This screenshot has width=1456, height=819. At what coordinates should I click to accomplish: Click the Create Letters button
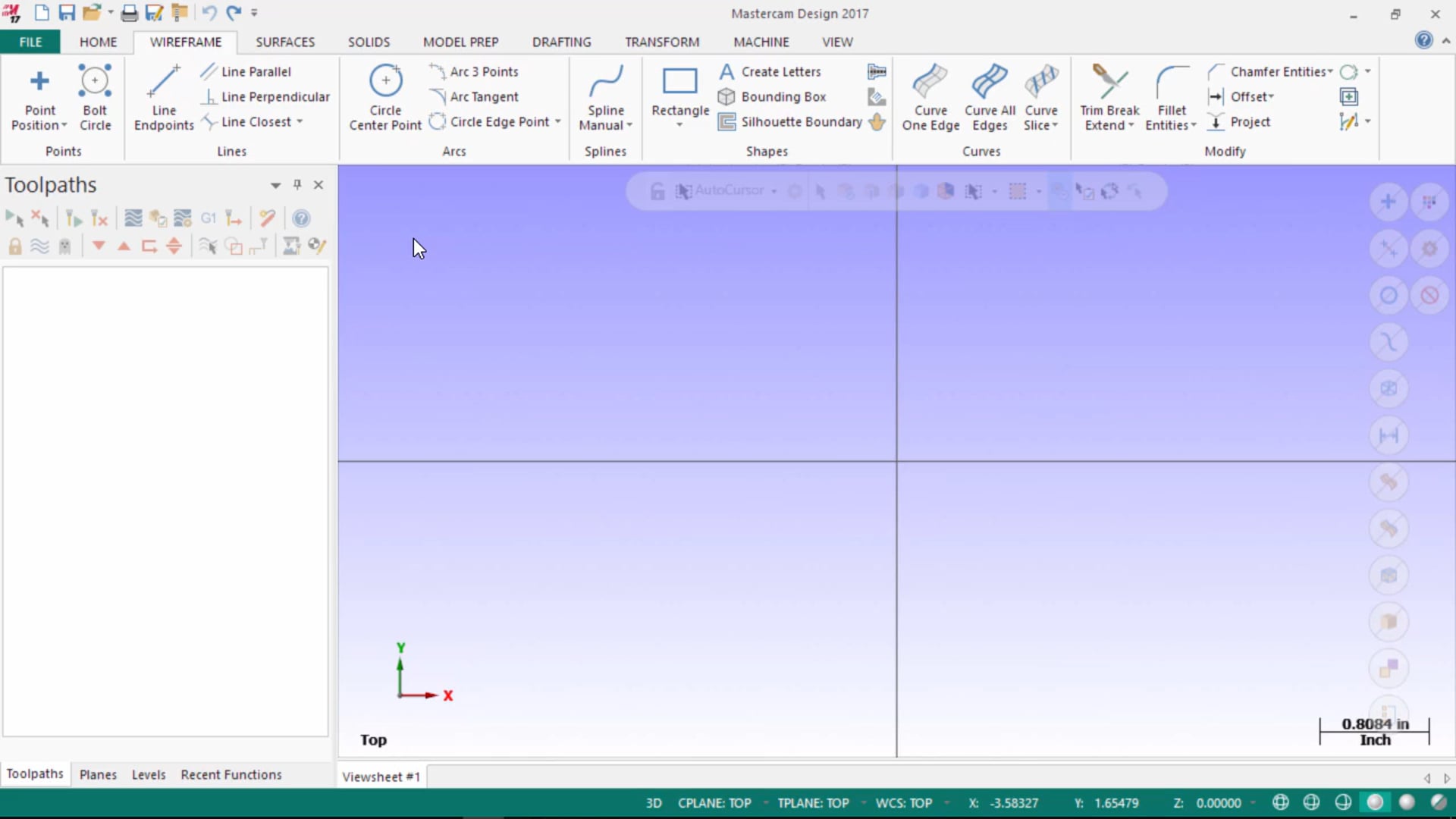point(780,71)
